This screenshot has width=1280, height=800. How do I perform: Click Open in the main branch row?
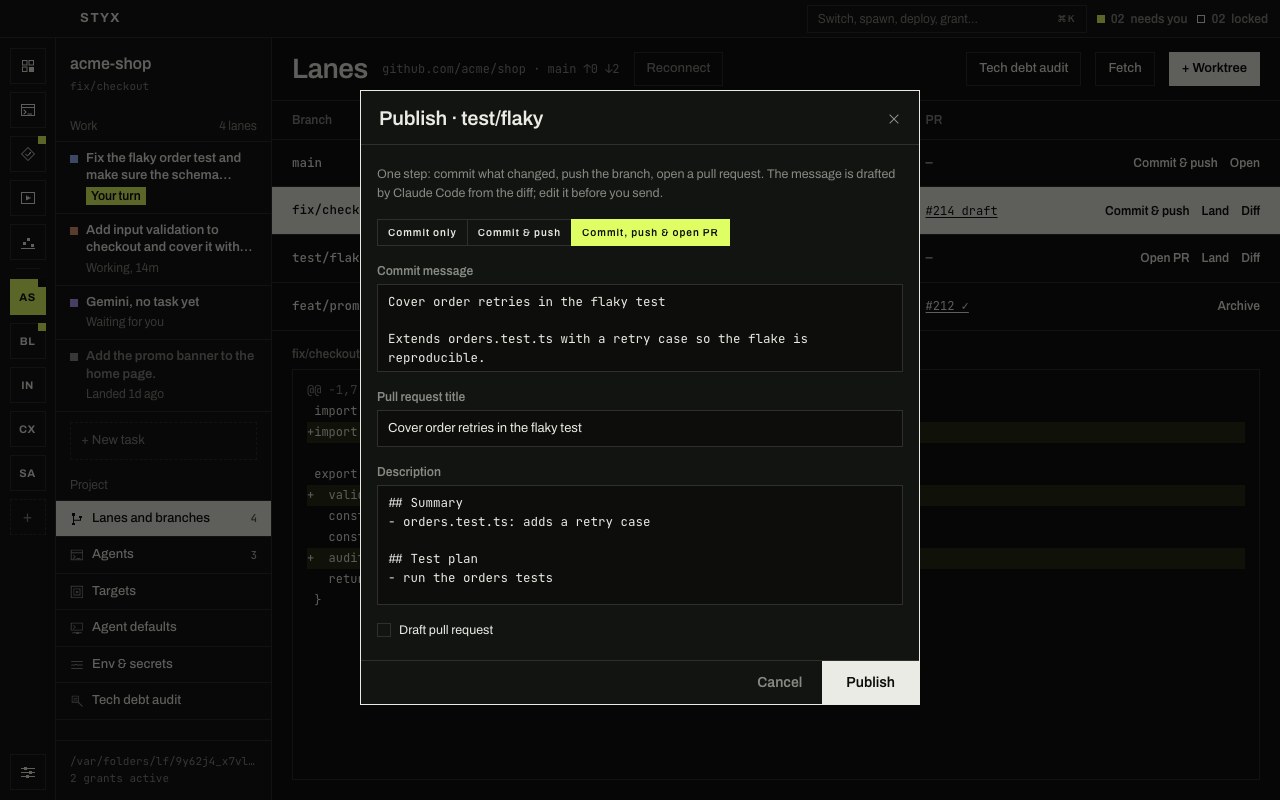click(1245, 163)
